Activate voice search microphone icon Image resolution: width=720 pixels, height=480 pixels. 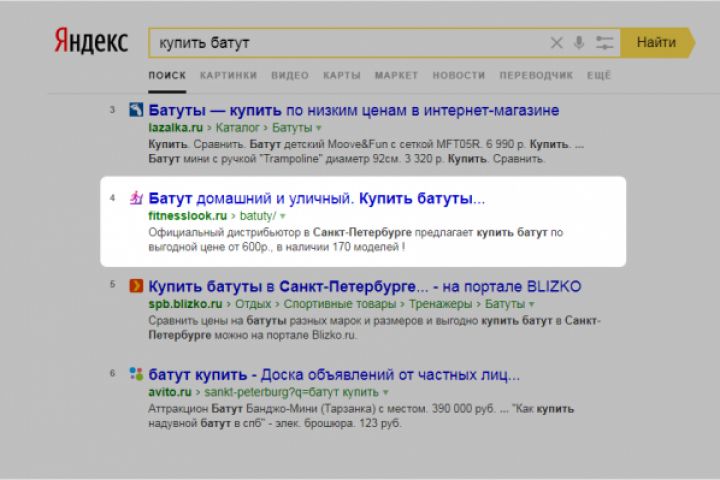coord(579,43)
